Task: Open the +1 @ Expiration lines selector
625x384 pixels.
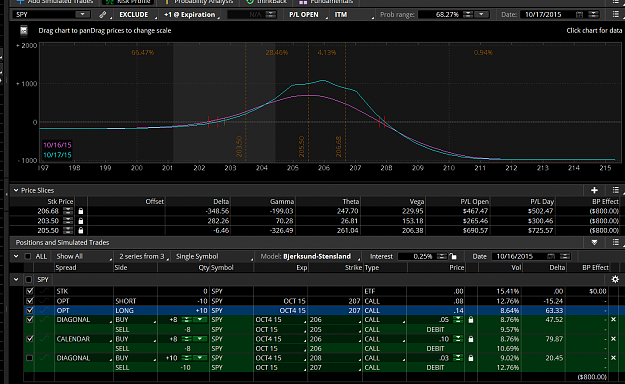Action: (191, 15)
